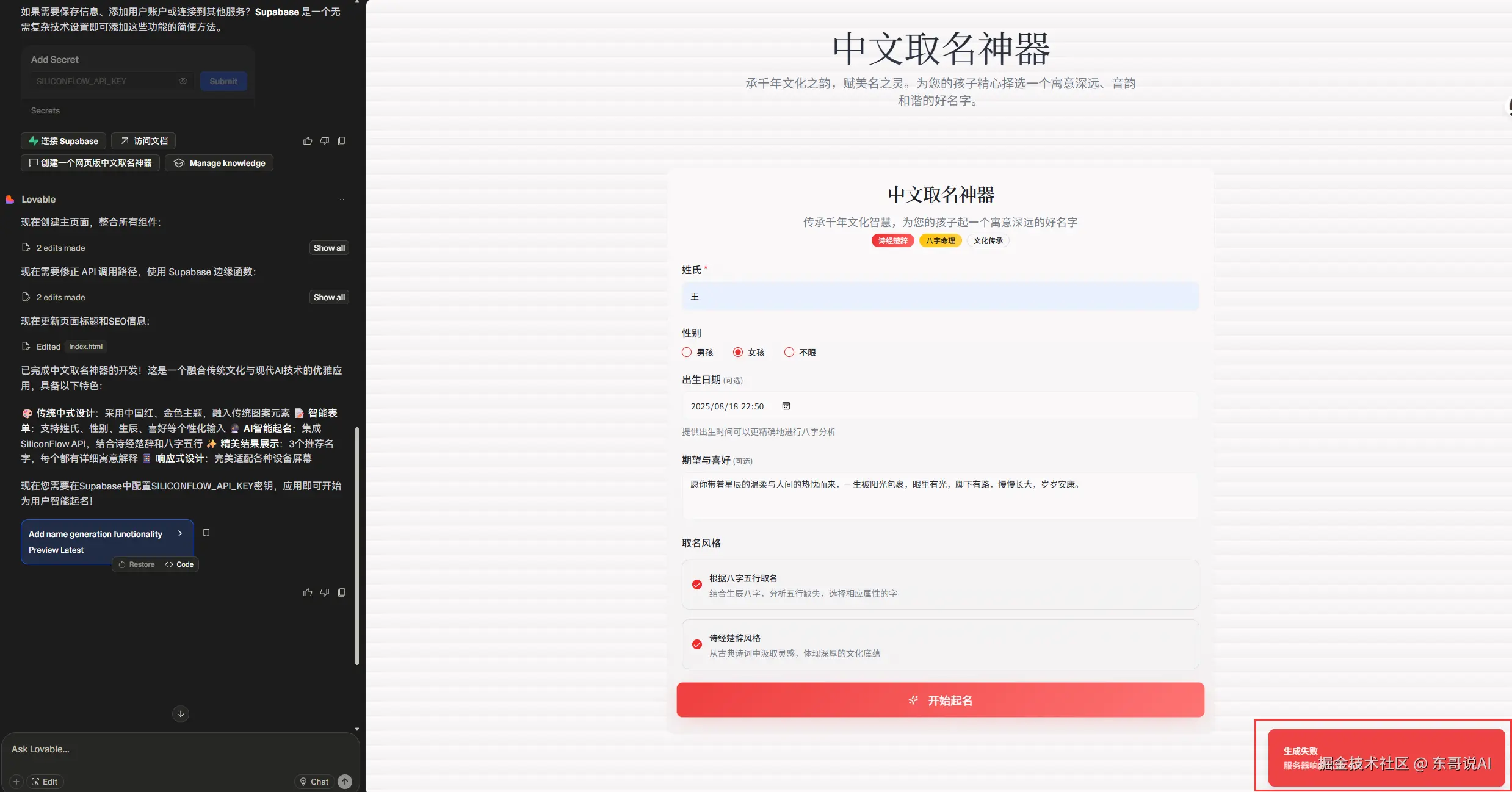Copy the Lovable response using copy icon
Screen dimensions: 1512x792
click(x=342, y=592)
